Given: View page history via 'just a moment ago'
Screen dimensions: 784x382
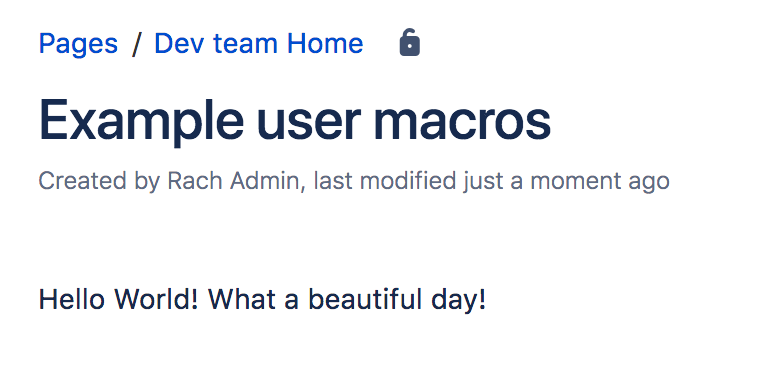Looking at the screenshot, I should tap(566, 182).
